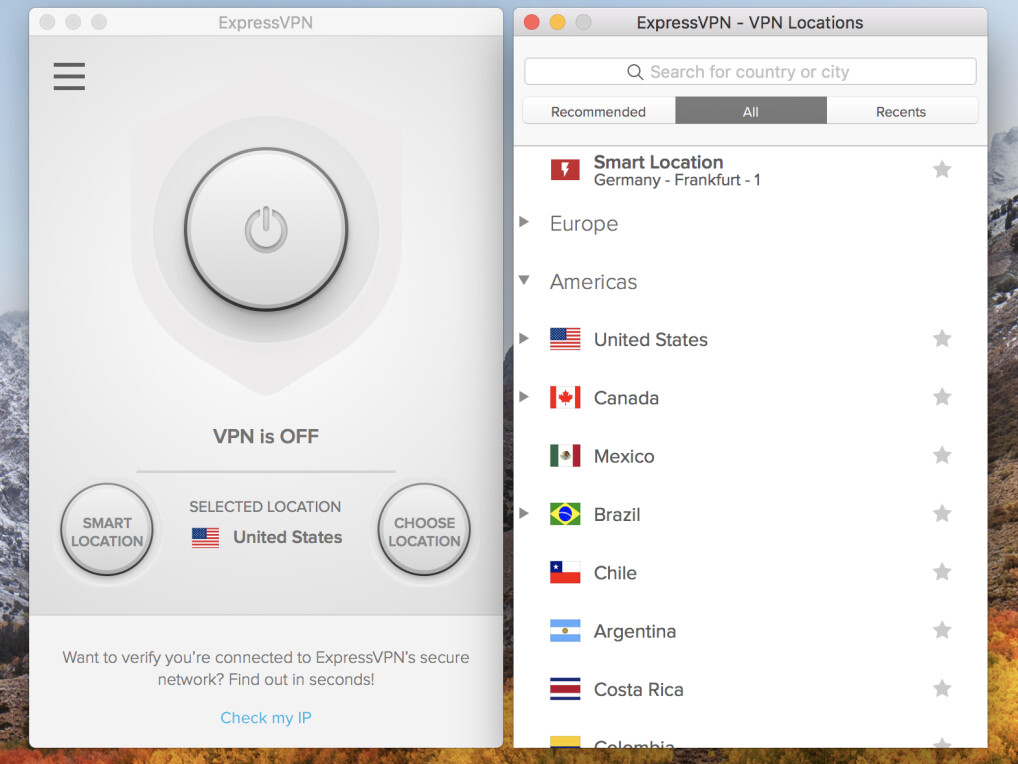Select the Mexico flag icon
Screen dimensions: 1018x764
tap(565, 456)
